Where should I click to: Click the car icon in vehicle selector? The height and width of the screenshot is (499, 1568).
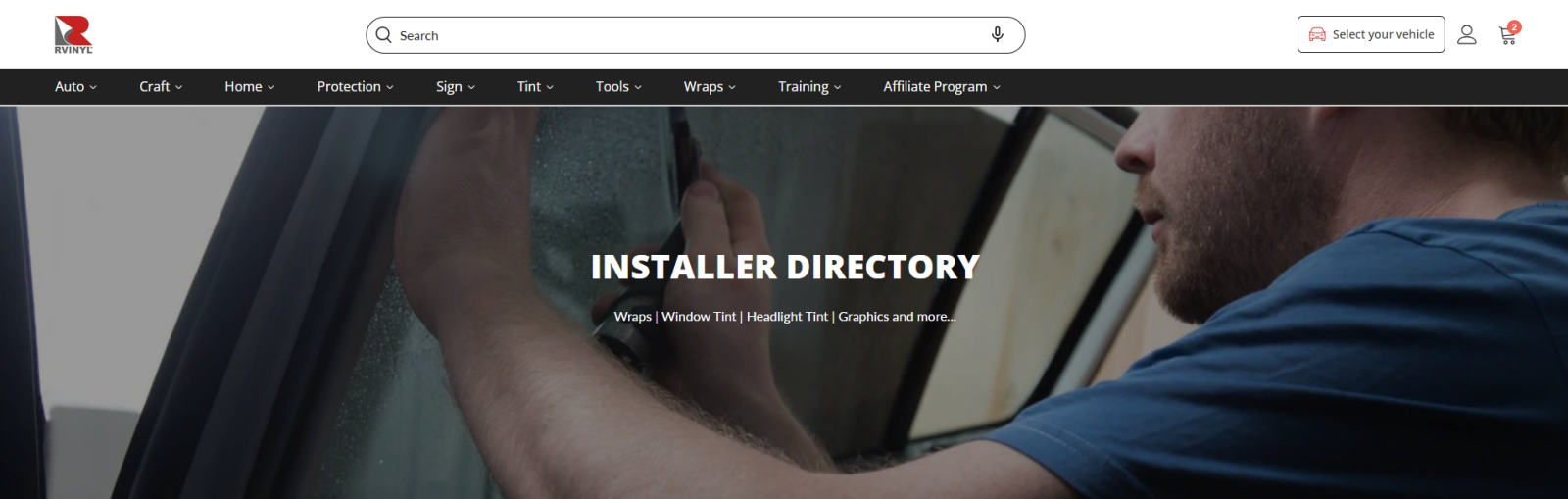1317,34
